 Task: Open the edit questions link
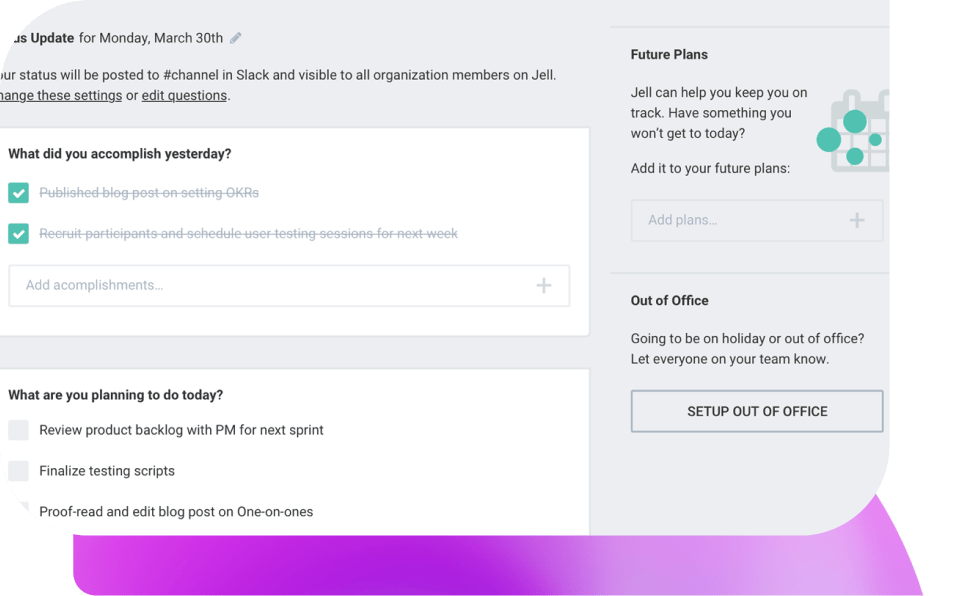coord(184,96)
